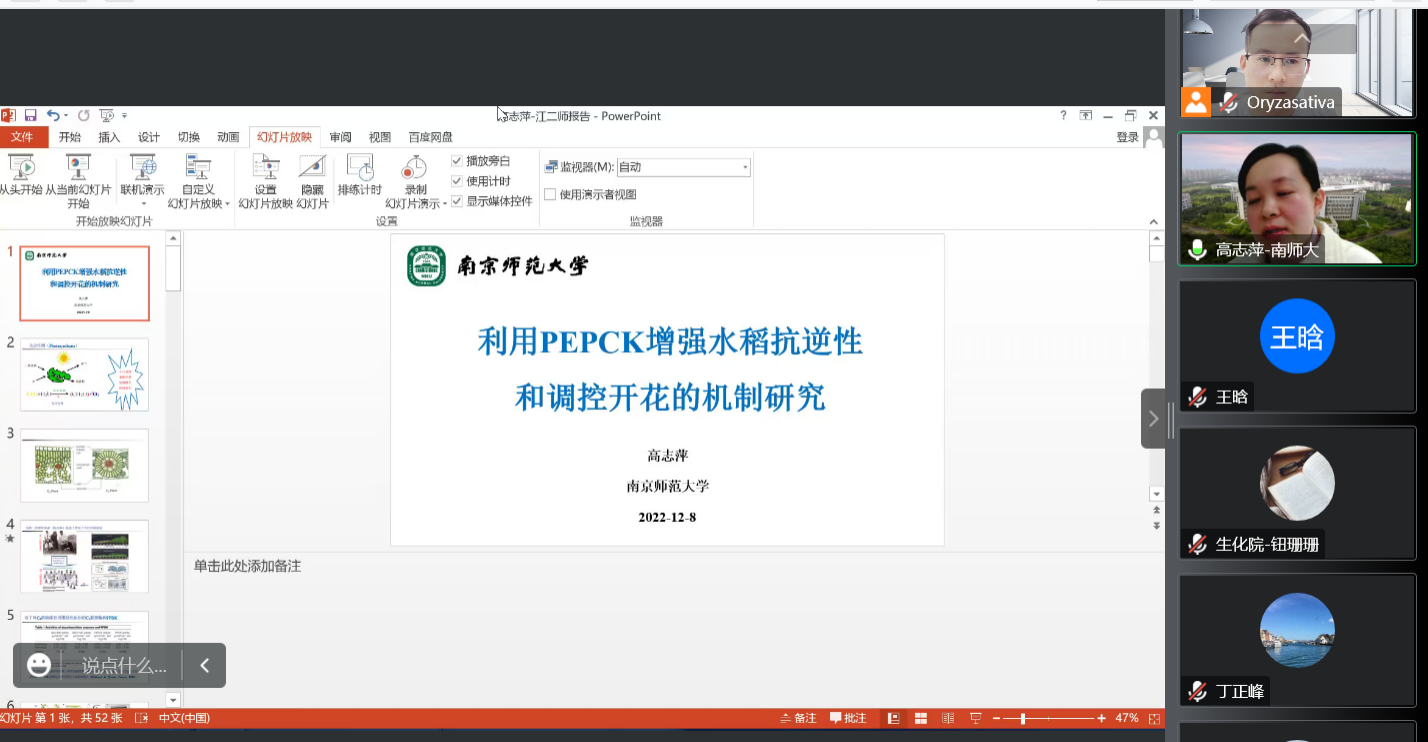Open the Baidu Netdisk (百度网盘) tab
The height and width of the screenshot is (742, 1428).
pyautogui.click(x=430, y=137)
